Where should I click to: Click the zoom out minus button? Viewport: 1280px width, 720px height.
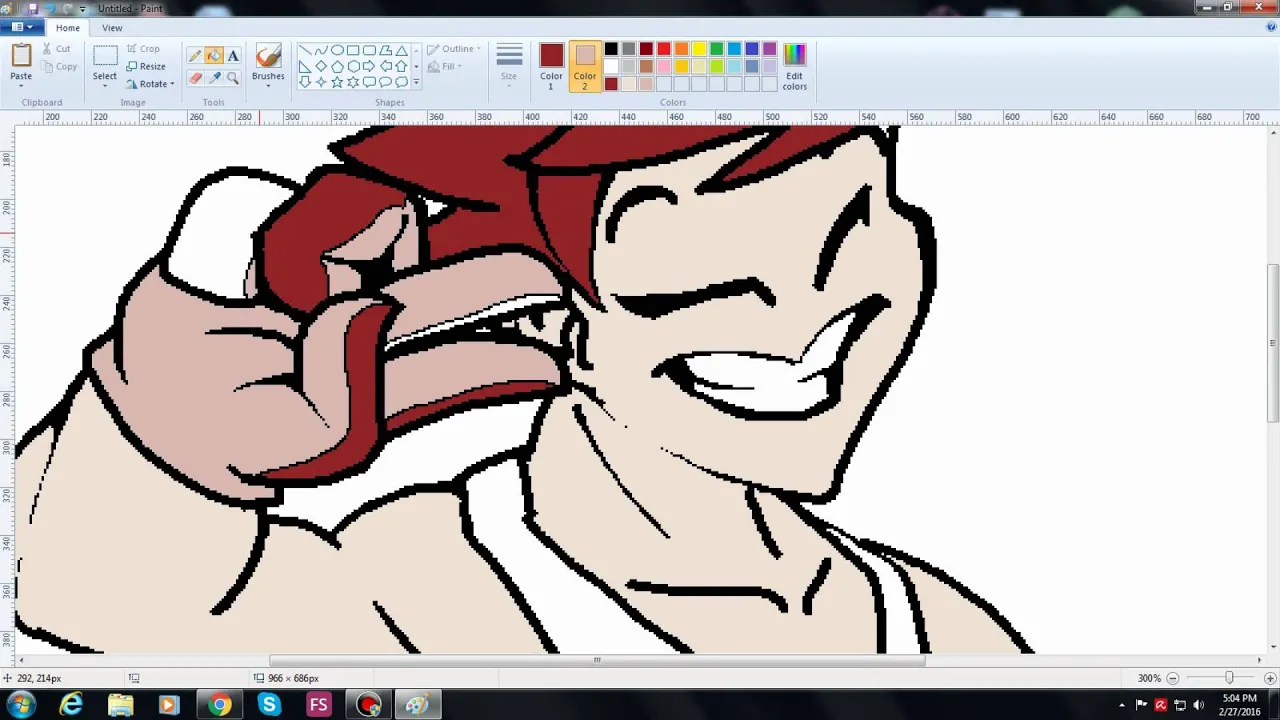coord(1173,678)
